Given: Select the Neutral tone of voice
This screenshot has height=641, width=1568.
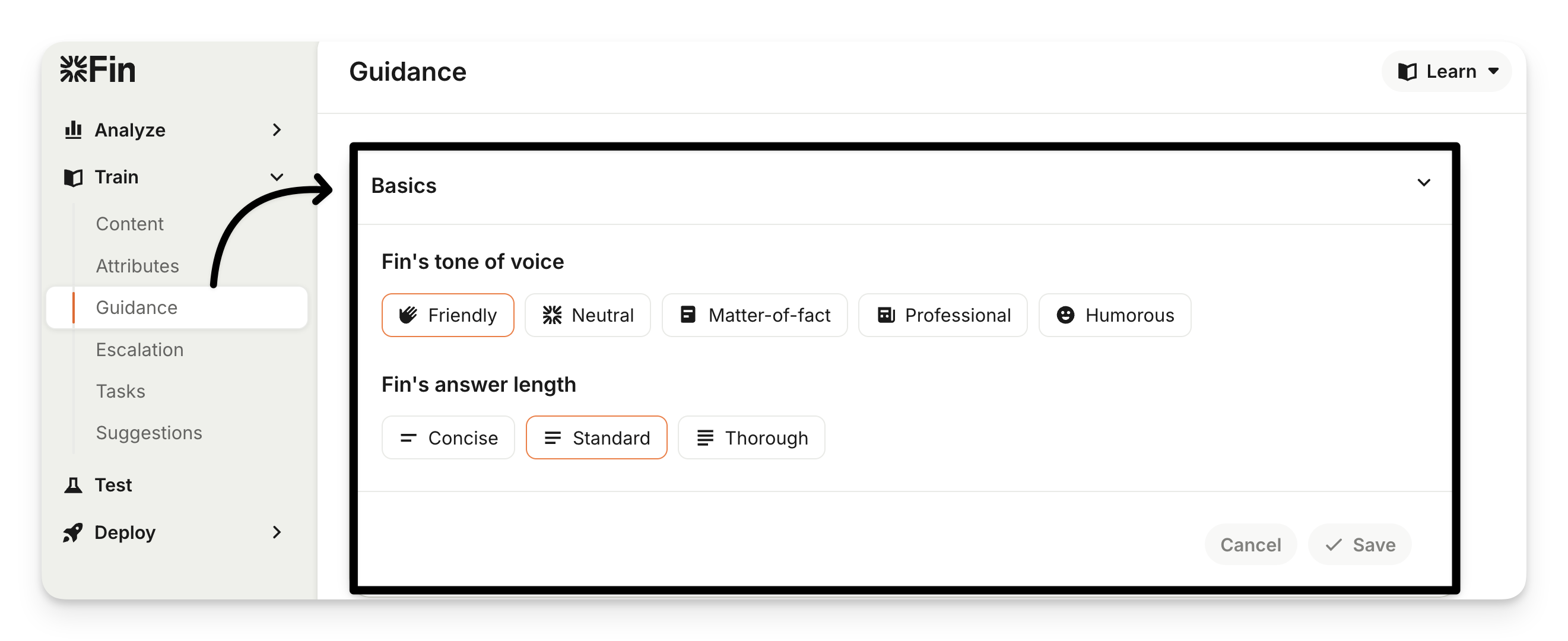Looking at the screenshot, I should pyautogui.click(x=588, y=315).
